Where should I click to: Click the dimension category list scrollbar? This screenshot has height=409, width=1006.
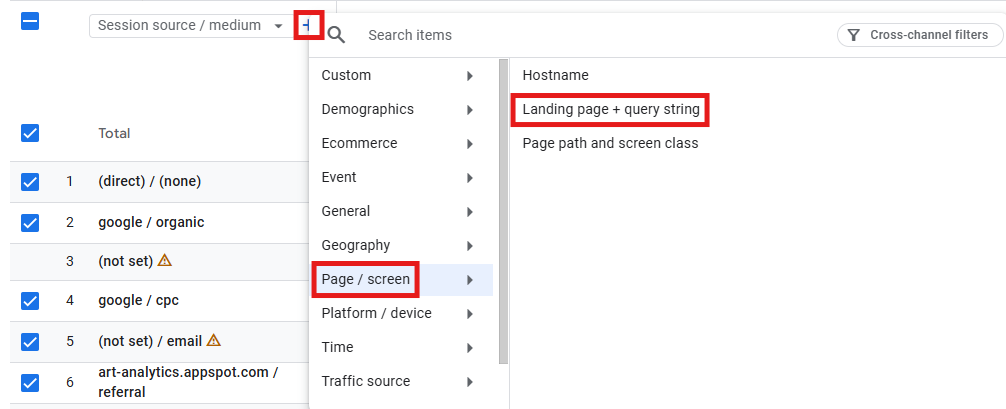[x=504, y=211]
